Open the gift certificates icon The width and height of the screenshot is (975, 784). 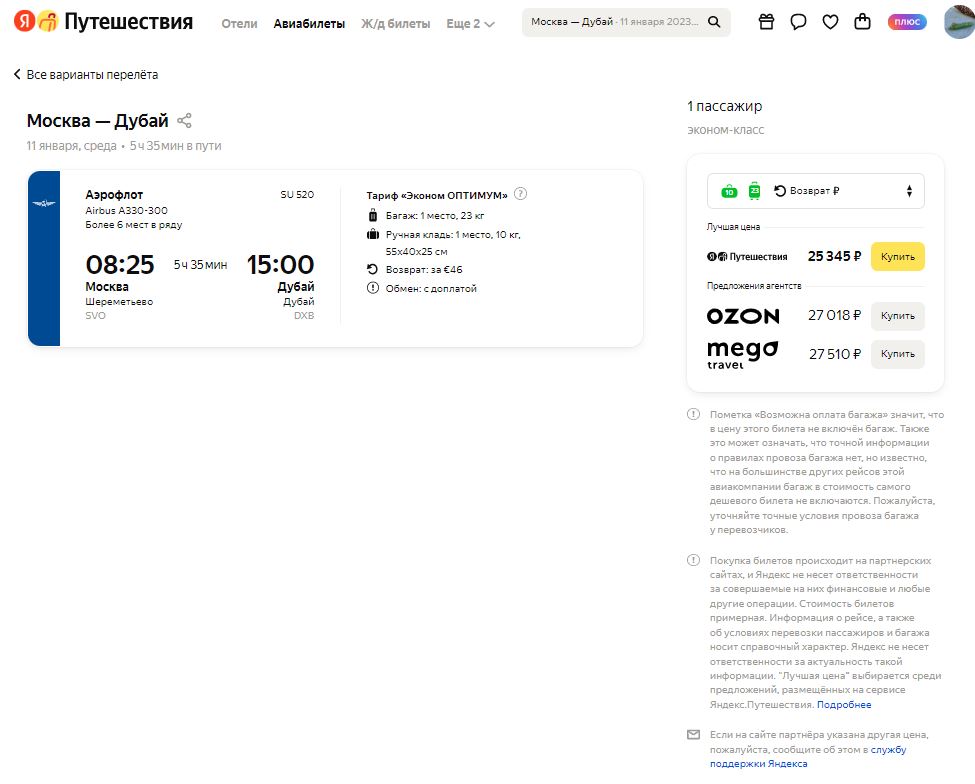[x=766, y=22]
